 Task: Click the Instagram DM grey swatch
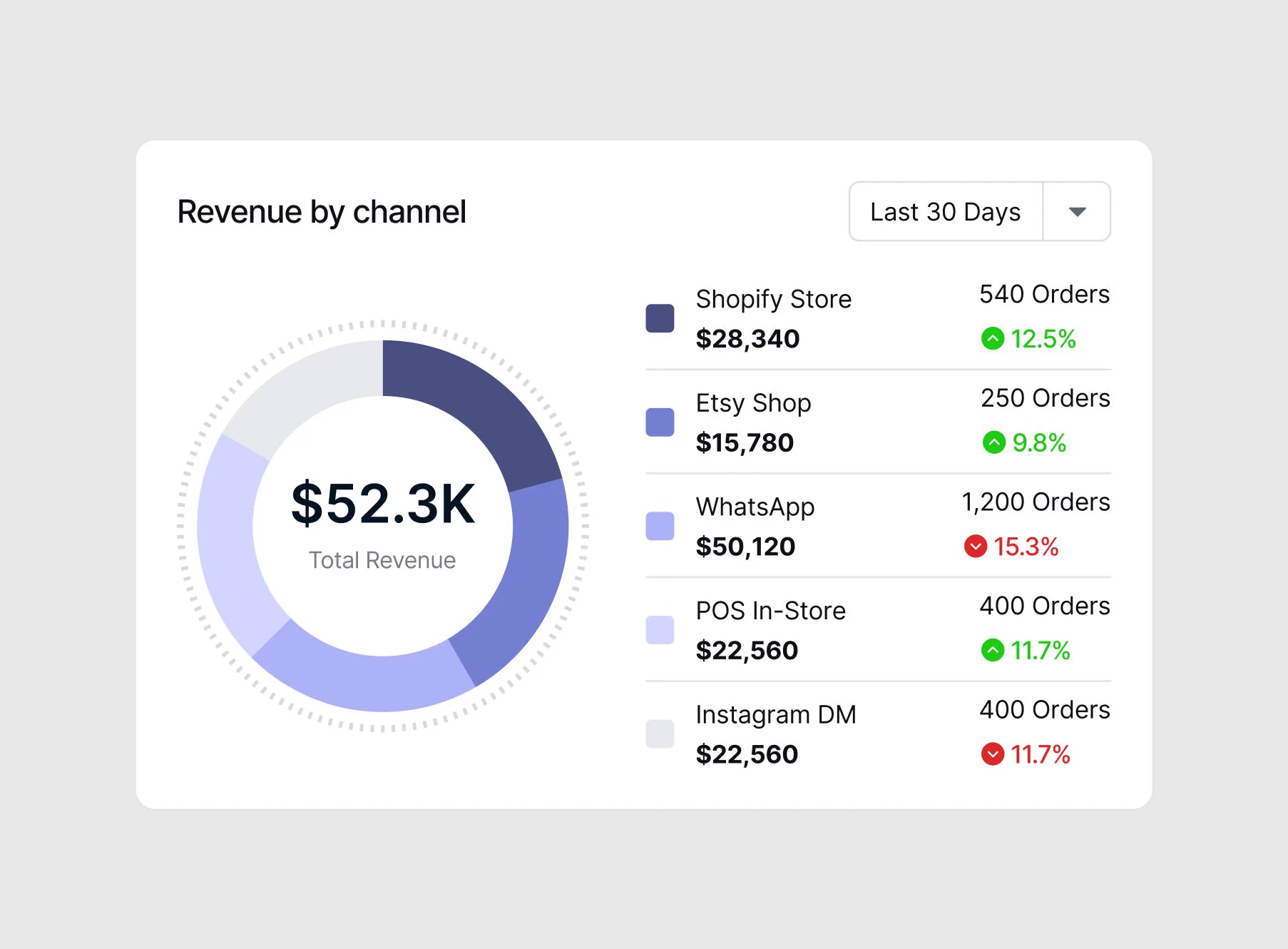pos(660,734)
